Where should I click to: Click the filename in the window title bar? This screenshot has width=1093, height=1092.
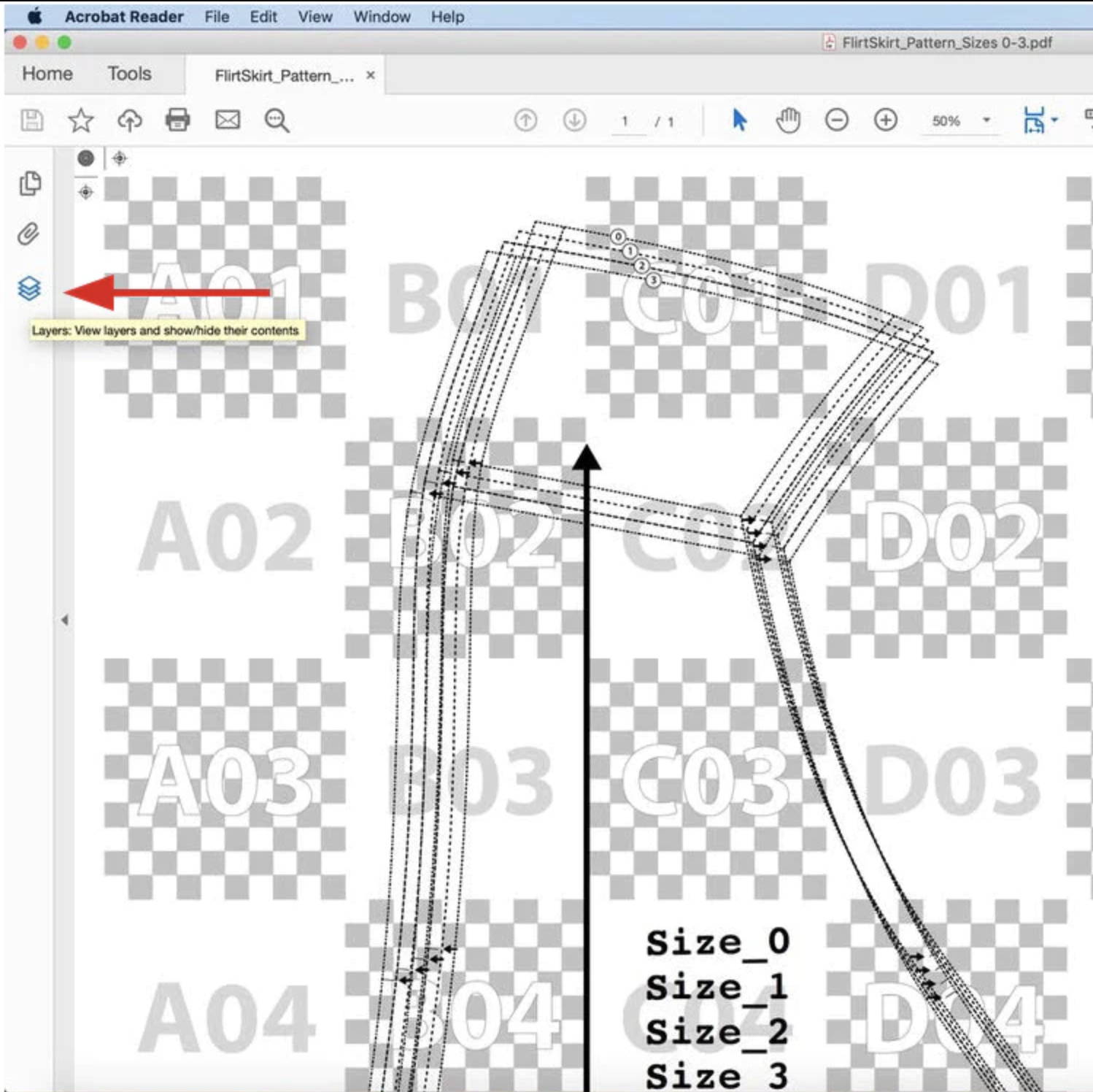coord(946,42)
